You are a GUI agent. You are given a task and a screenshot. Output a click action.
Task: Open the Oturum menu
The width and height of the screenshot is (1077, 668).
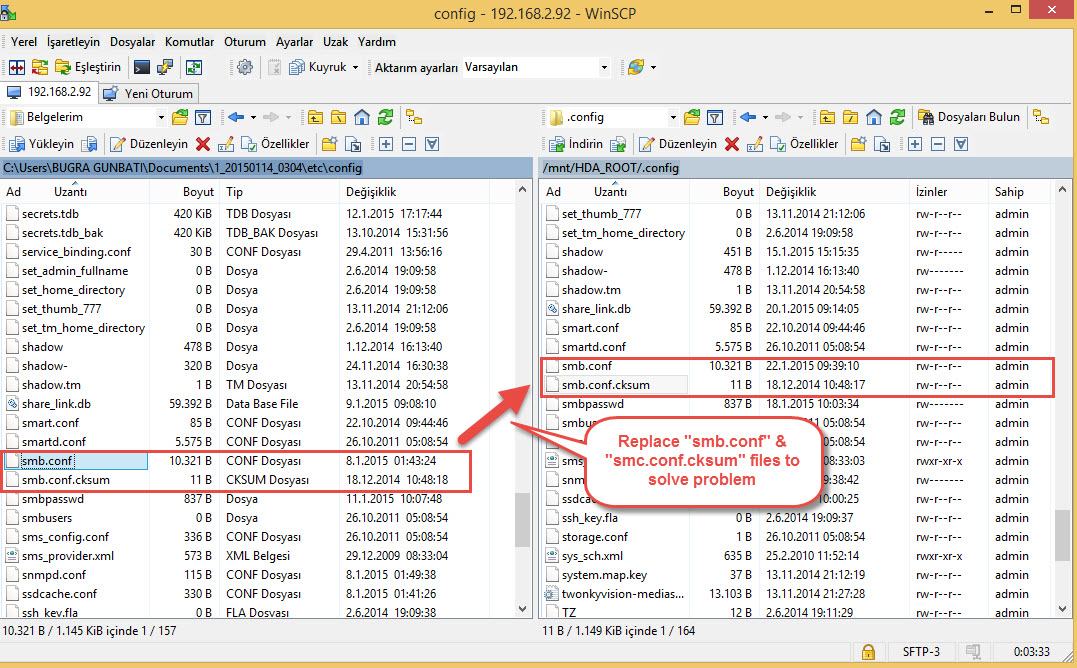245,42
